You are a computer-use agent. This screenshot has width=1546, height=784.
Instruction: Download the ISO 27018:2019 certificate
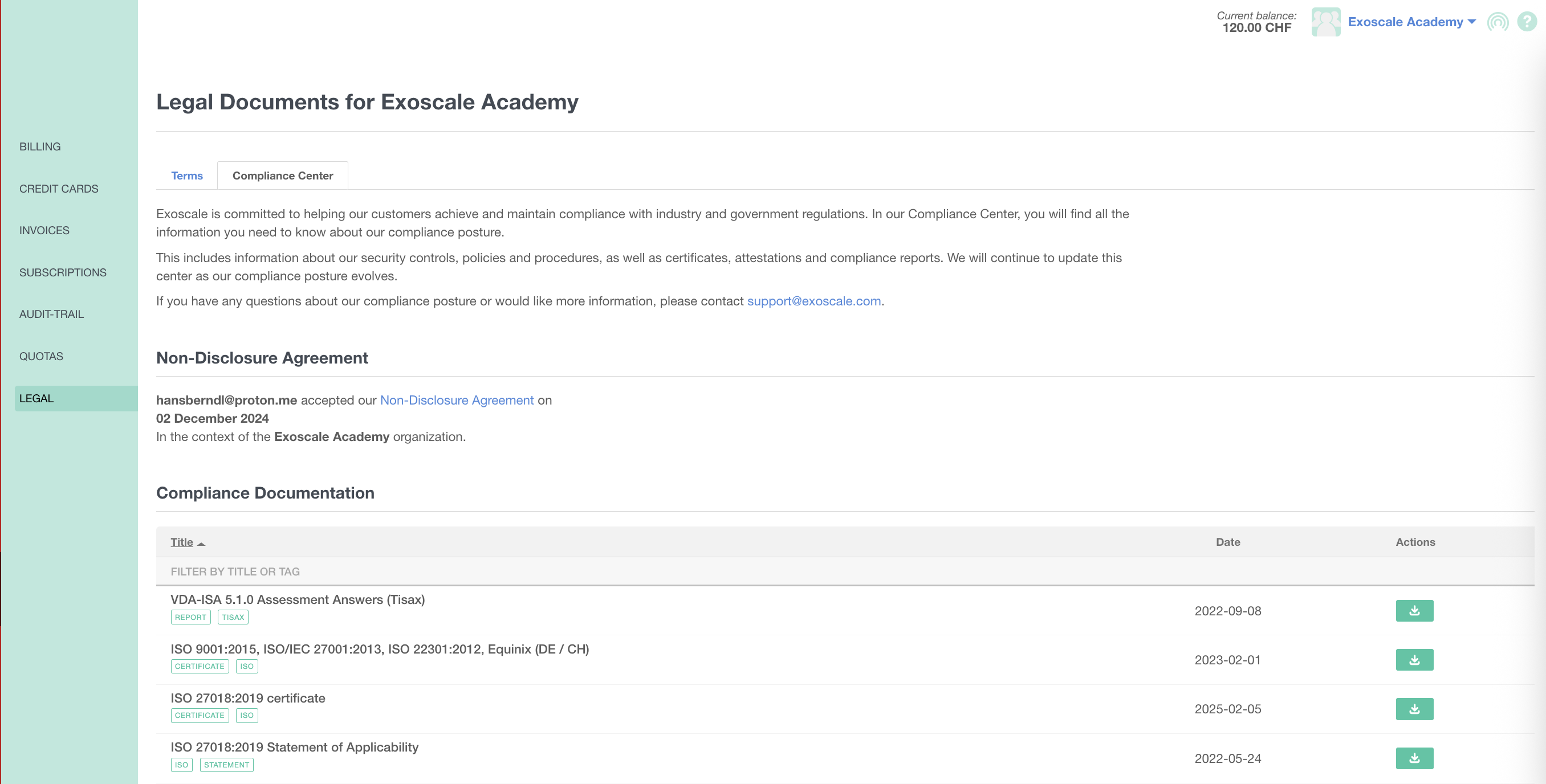tap(1414, 709)
